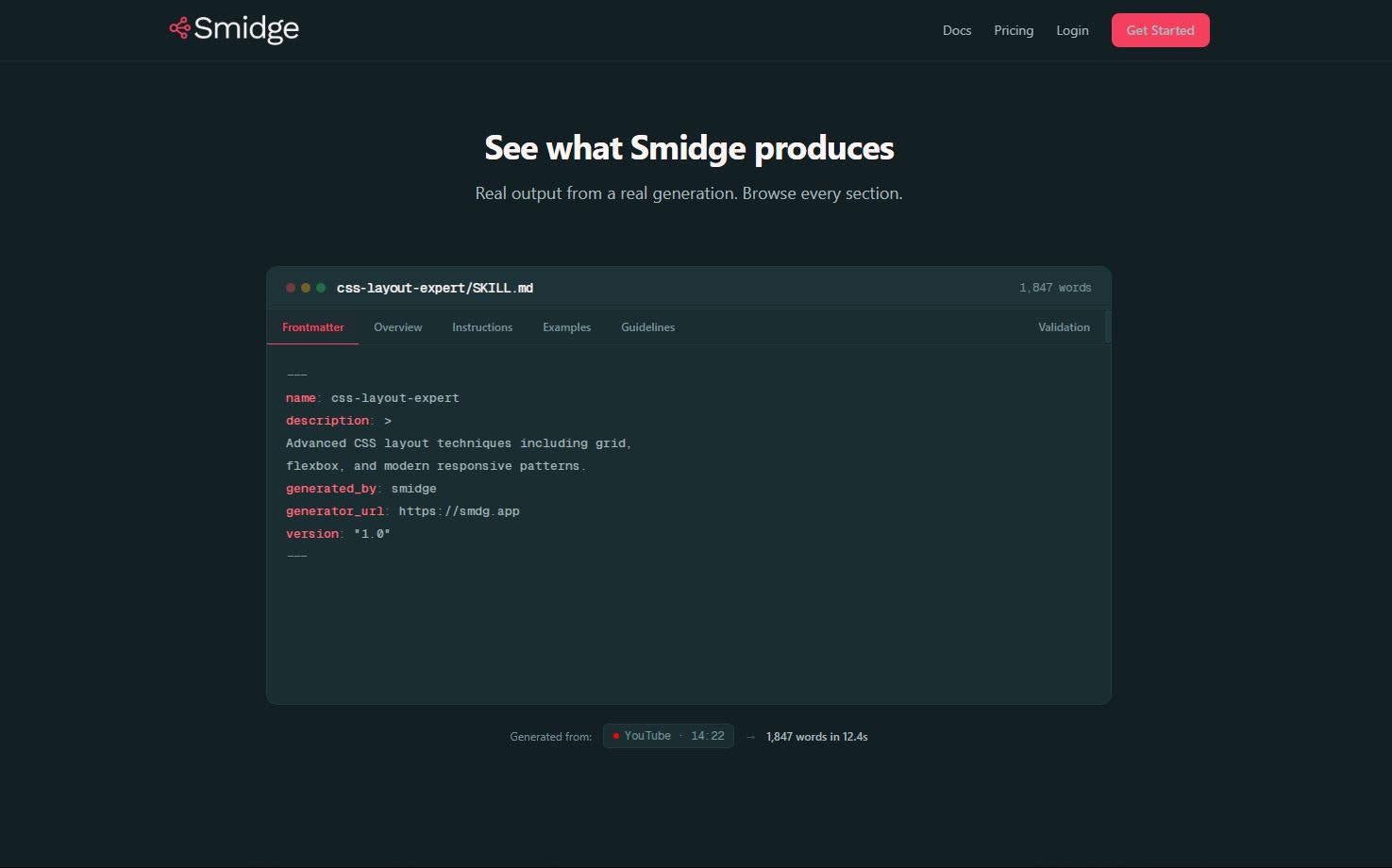Click the Get Started button
The height and width of the screenshot is (868, 1392).
(1160, 30)
